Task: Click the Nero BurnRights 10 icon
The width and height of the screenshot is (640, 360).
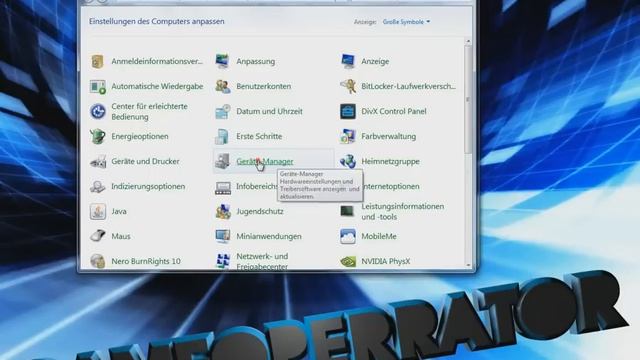Action: [98, 261]
